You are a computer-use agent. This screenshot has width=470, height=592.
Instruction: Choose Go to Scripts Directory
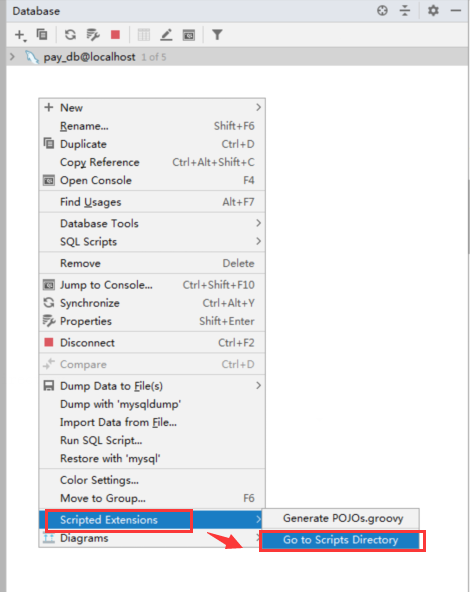pyautogui.click(x=341, y=540)
